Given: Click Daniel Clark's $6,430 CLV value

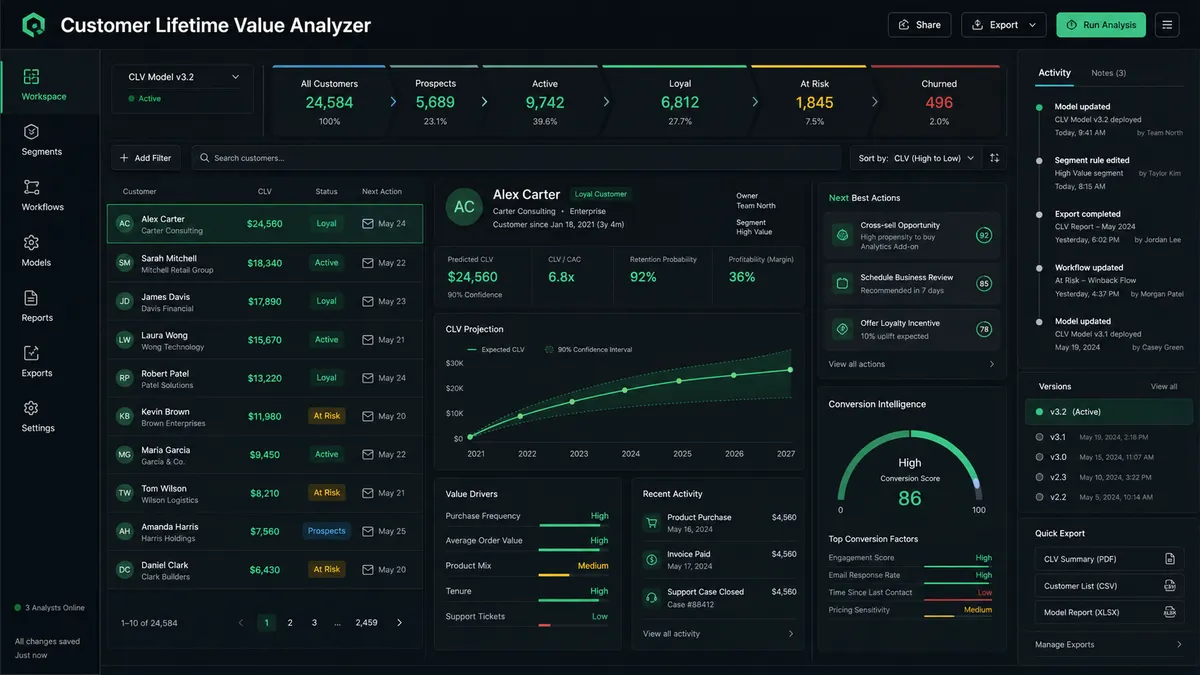Looking at the screenshot, I should tap(265, 570).
